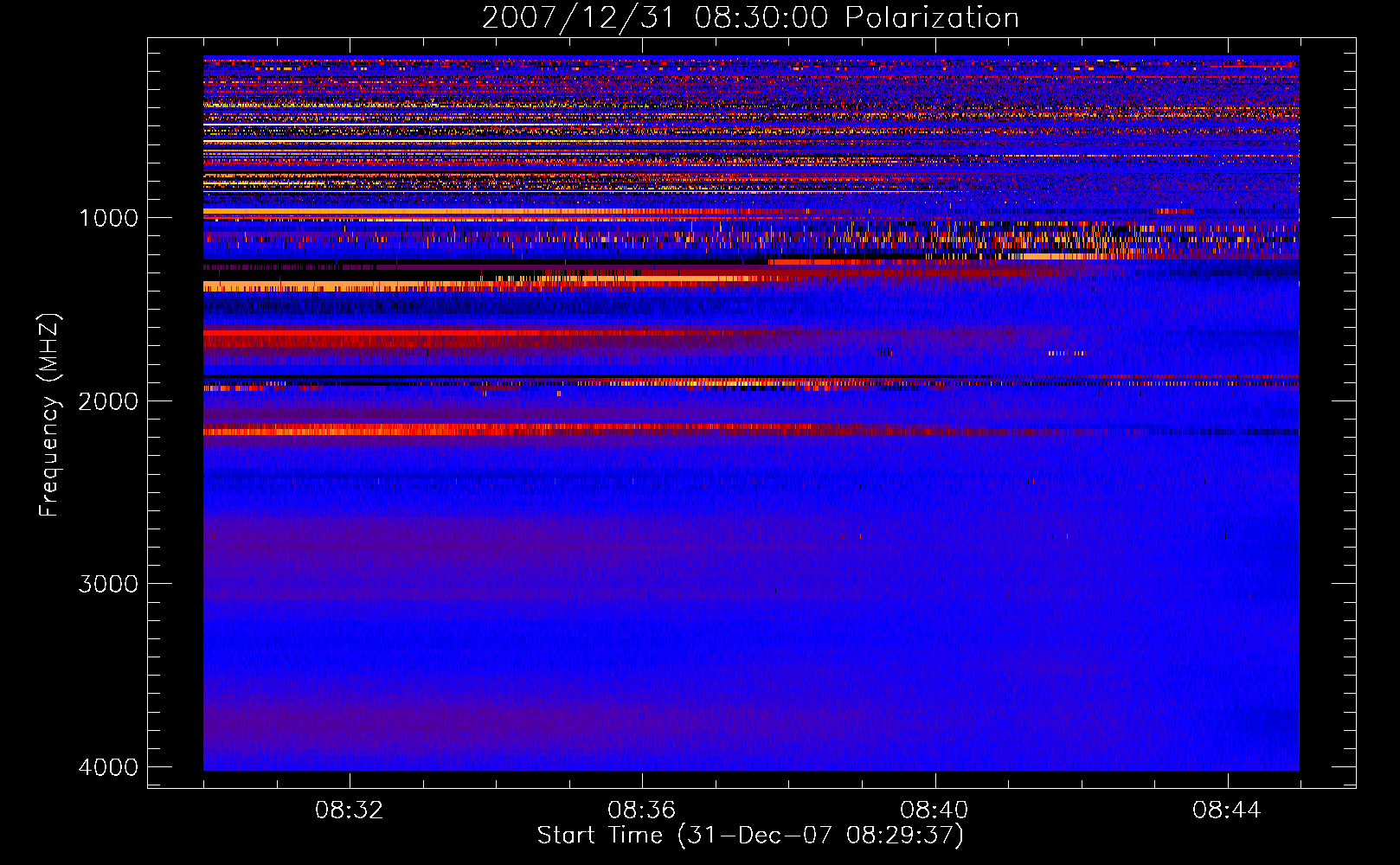Click the 3000 frequency tick label
Image resolution: width=1400 pixels, height=865 pixels.
pos(108,584)
